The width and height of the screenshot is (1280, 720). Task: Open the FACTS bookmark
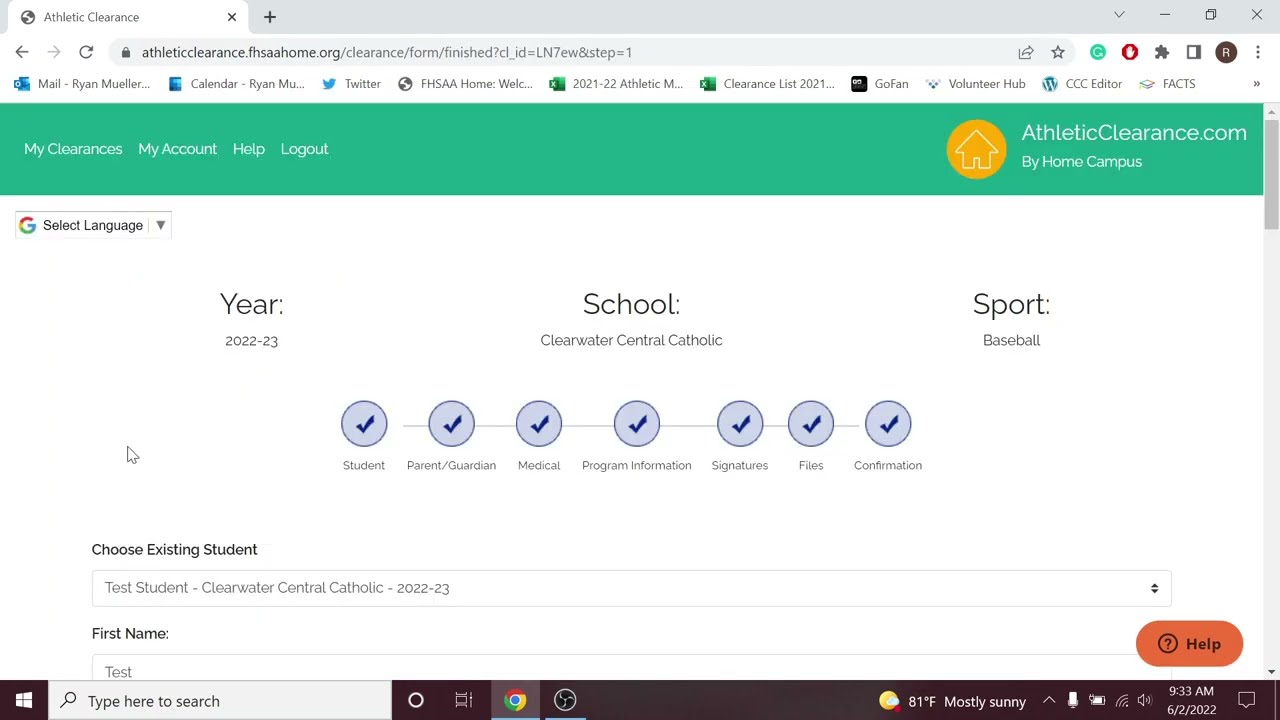click(x=1167, y=84)
